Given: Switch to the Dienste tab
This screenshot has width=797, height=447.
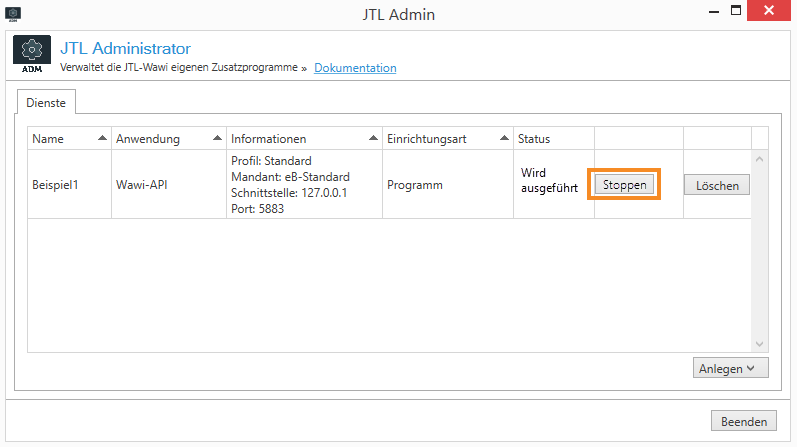Looking at the screenshot, I should pyautogui.click(x=46, y=101).
